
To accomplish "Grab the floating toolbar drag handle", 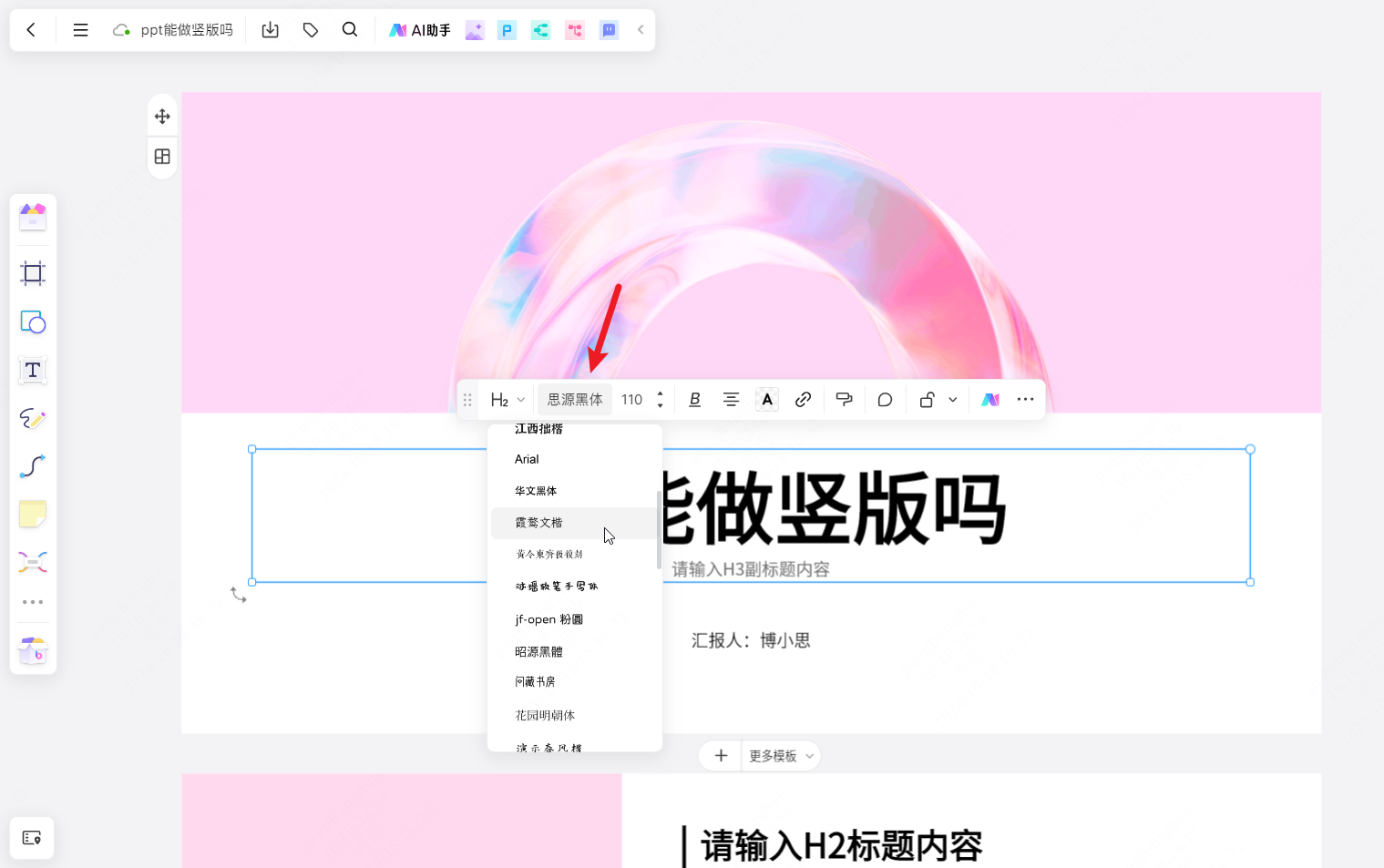I will click(467, 400).
